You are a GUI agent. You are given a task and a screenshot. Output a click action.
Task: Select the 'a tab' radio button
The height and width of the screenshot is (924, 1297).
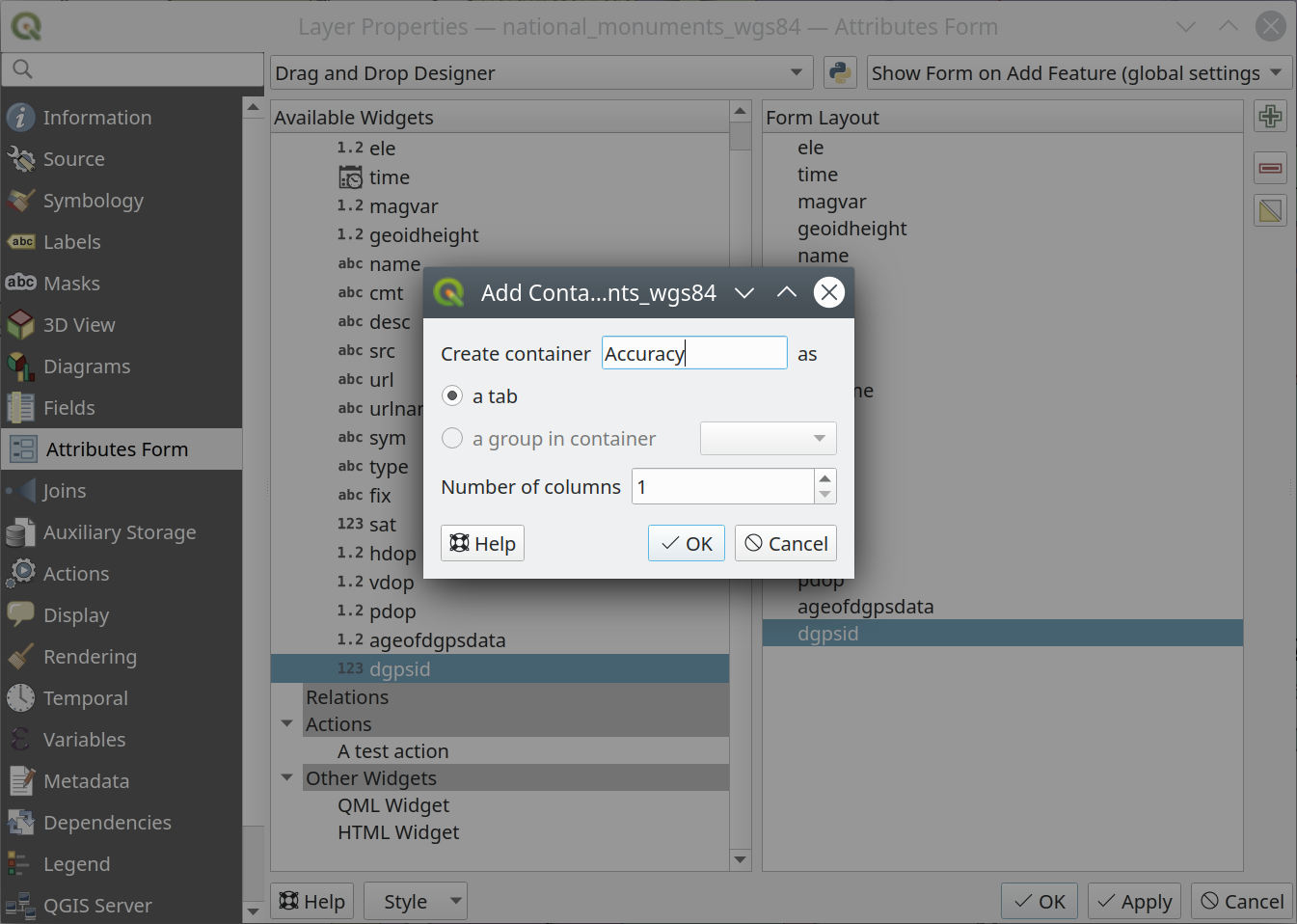(452, 395)
